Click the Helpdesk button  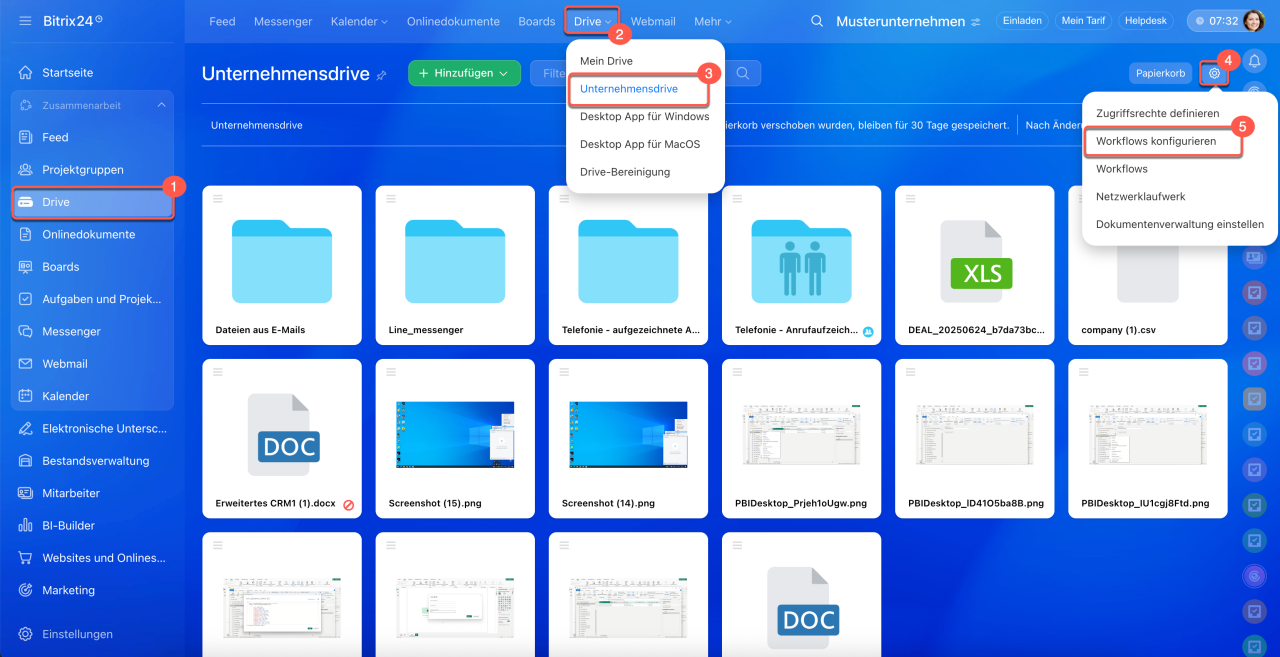[x=1146, y=21]
